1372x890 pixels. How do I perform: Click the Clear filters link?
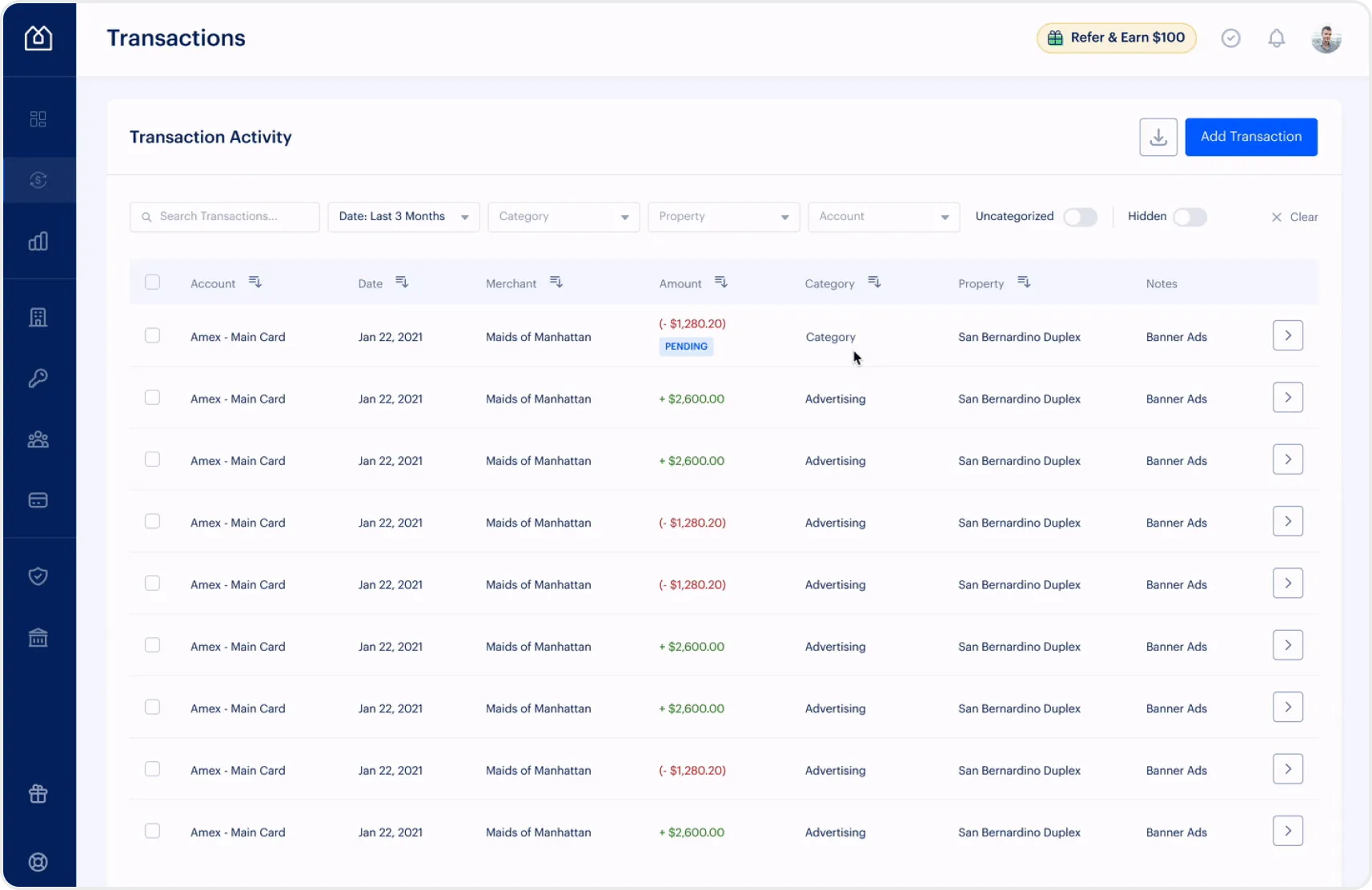(x=1303, y=217)
